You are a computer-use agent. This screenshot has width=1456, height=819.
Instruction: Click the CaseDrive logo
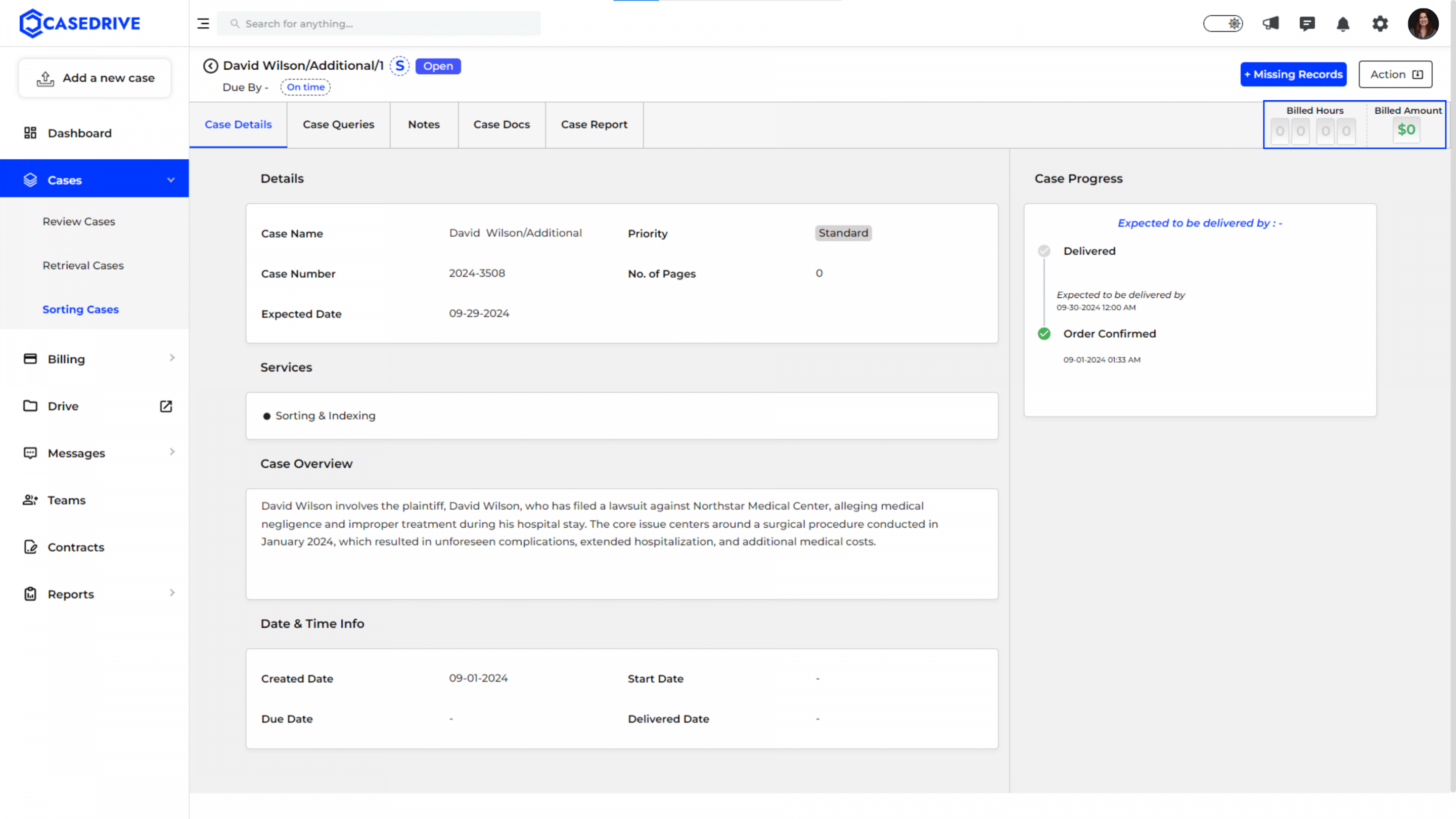tap(80, 23)
